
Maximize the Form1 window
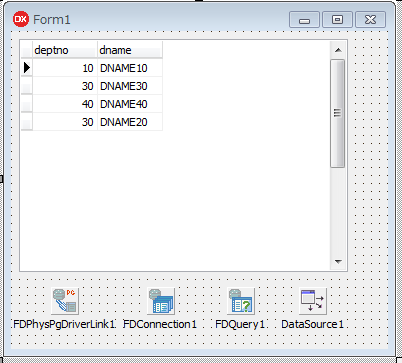pyautogui.click(x=337, y=20)
